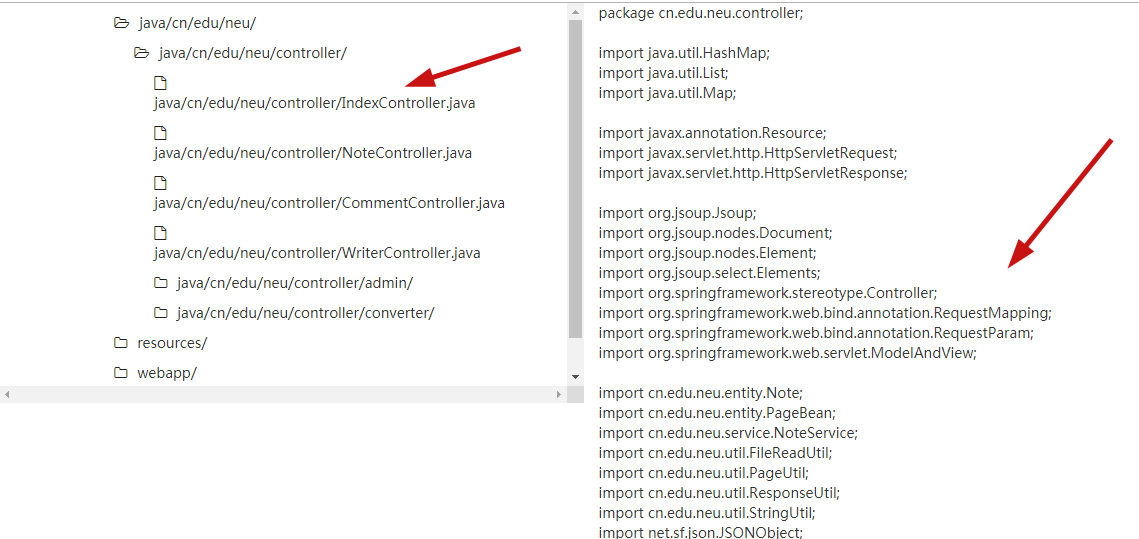
Task: Expand the webapp/ folder icon
Action: click(x=121, y=373)
